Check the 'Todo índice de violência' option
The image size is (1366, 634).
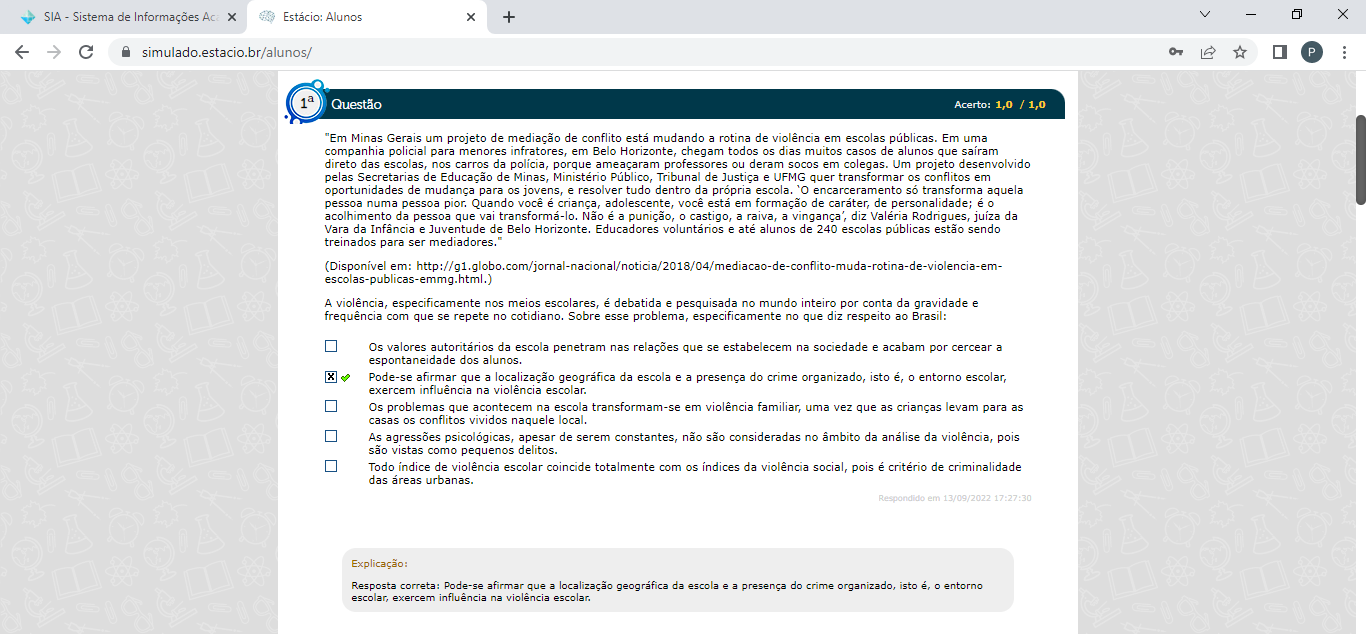(x=331, y=467)
